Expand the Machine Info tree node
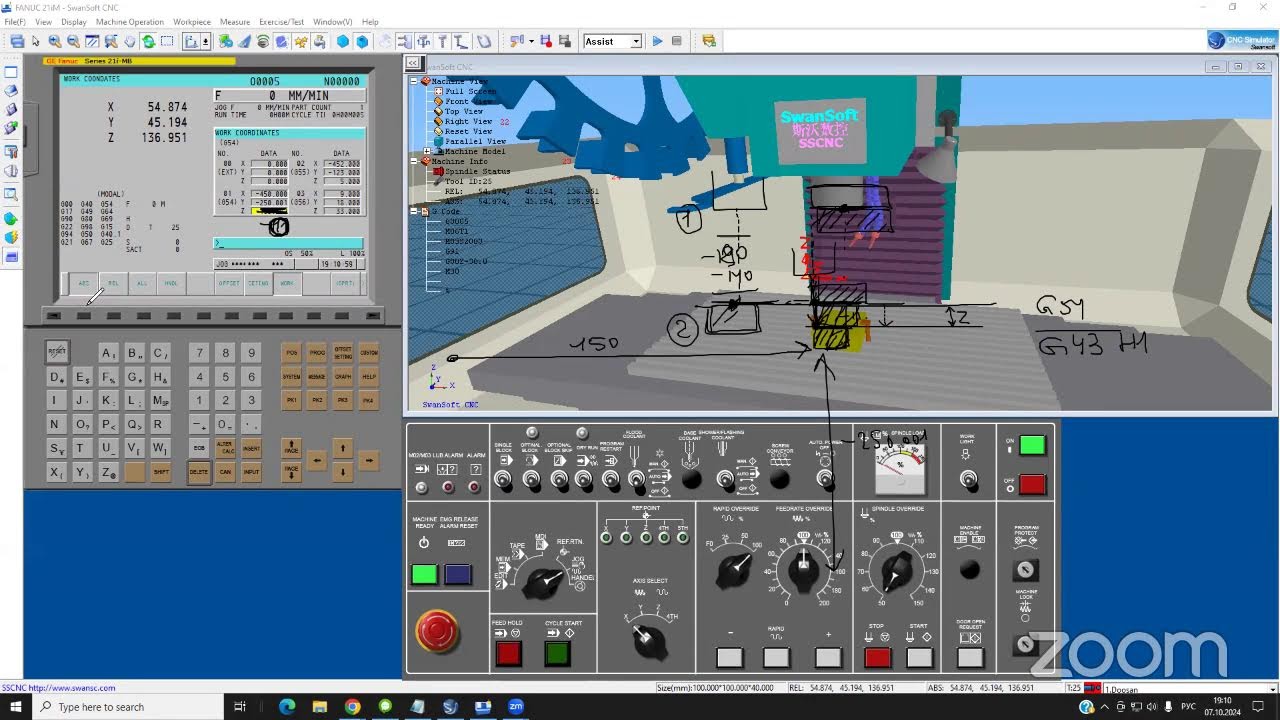This screenshot has height=720, width=1280. [415, 161]
